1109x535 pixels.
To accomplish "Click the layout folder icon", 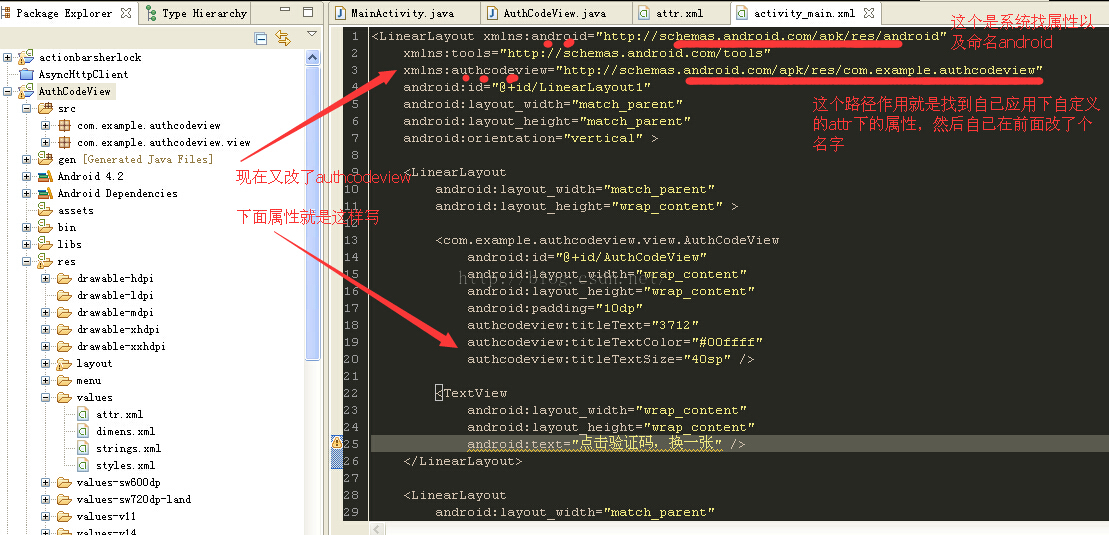I will [64, 363].
